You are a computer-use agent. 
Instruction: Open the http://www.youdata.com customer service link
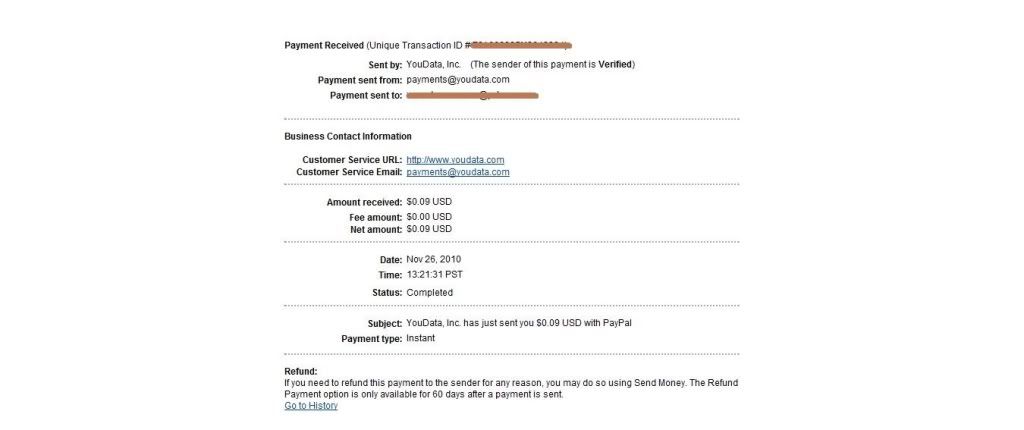(x=455, y=160)
